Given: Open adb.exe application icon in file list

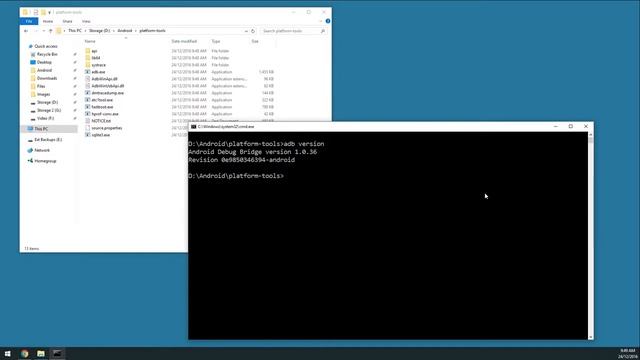Looking at the screenshot, I should (87, 72).
